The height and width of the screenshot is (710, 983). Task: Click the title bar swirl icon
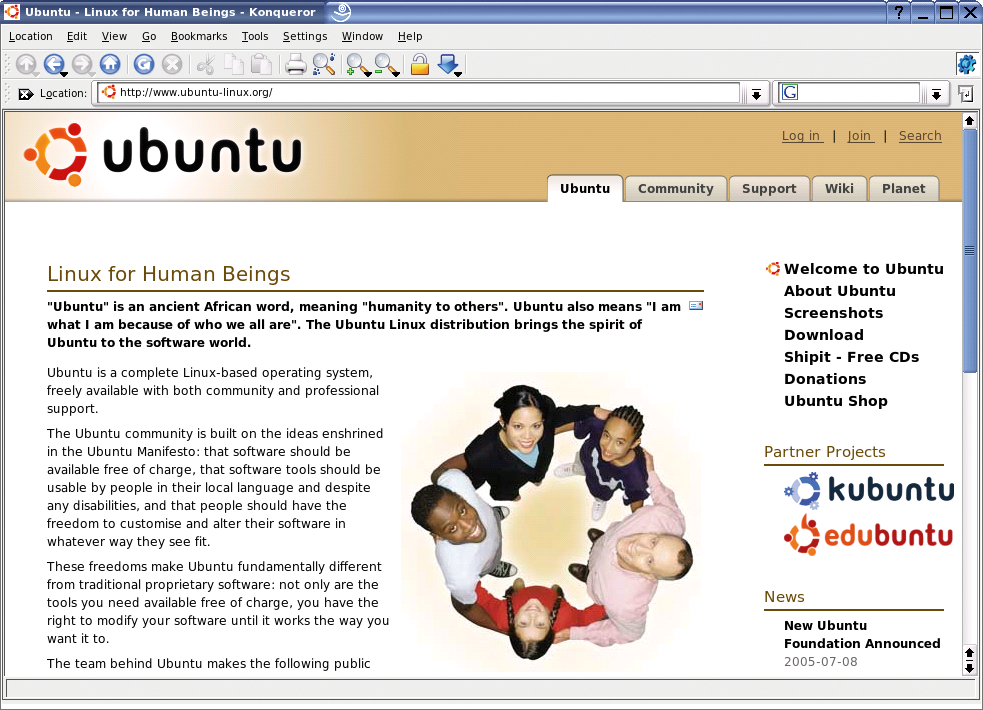341,11
